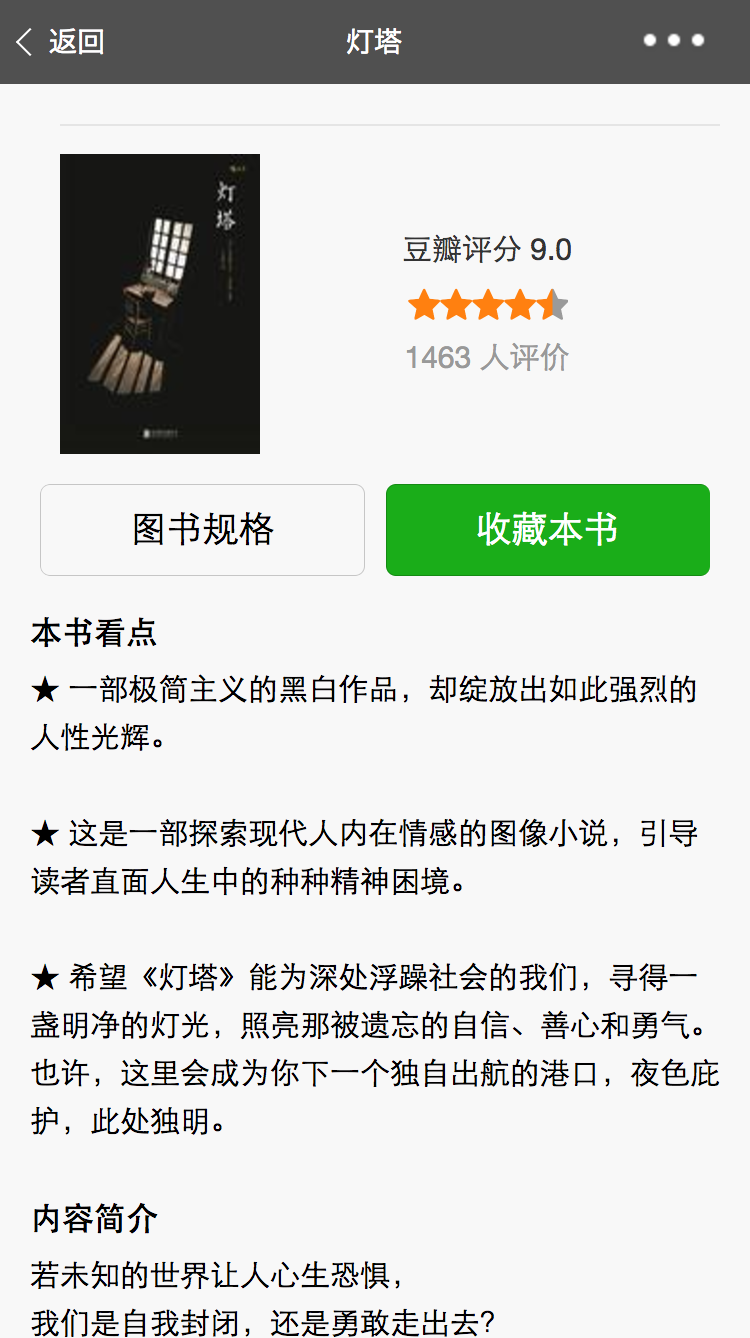Tap the green 收藏本书 button
The width and height of the screenshot is (750, 1338).
point(548,530)
